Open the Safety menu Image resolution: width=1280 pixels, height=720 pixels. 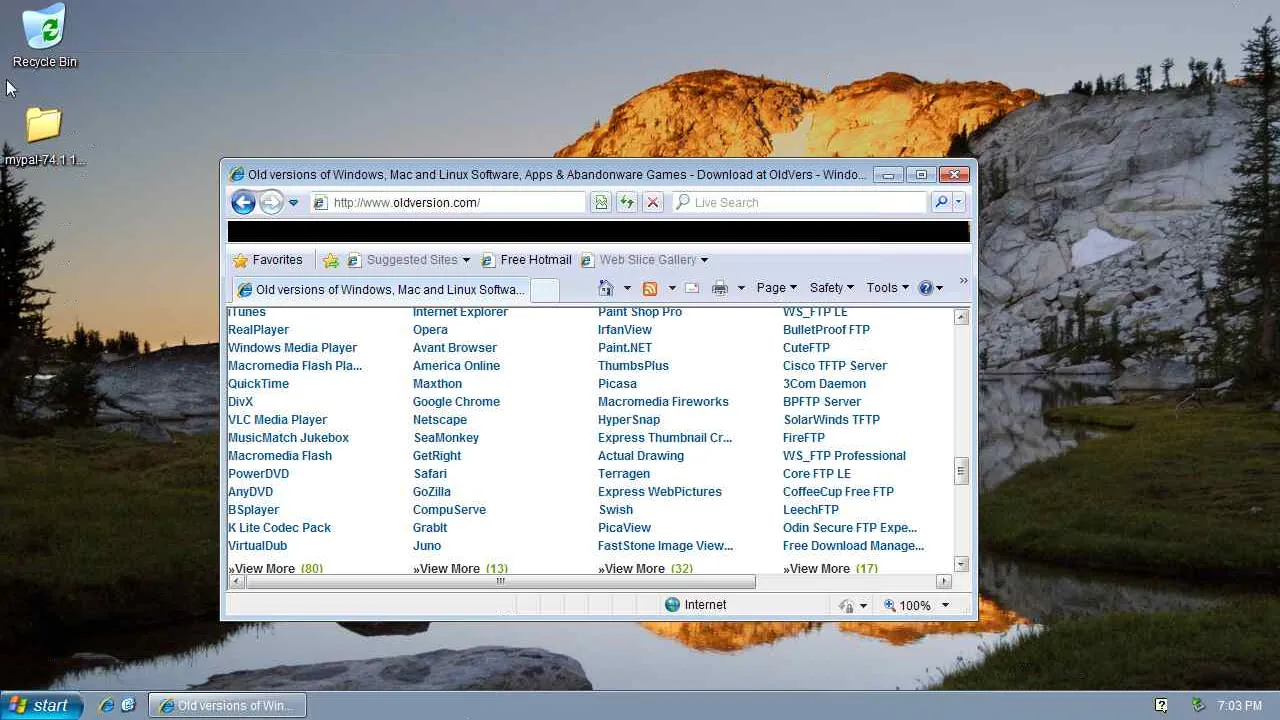click(x=831, y=288)
